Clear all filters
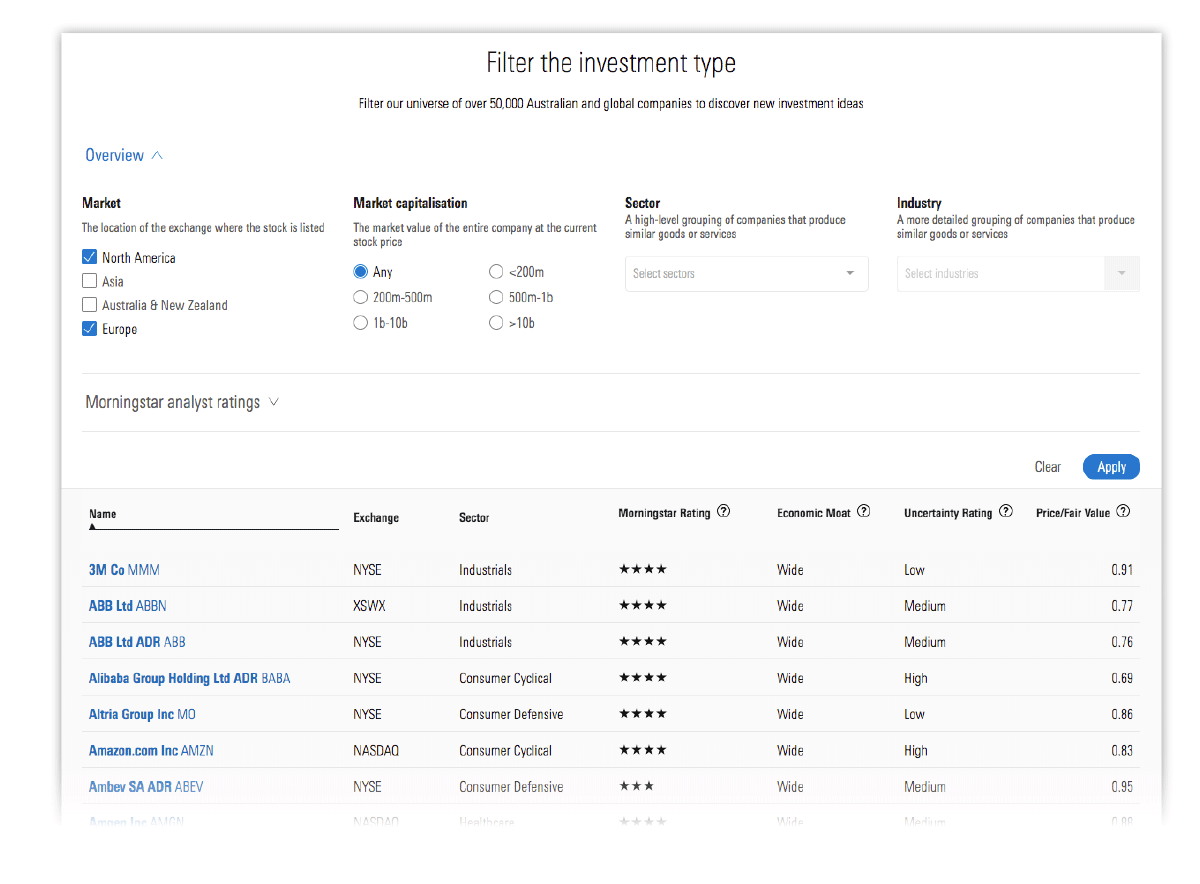The width and height of the screenshot is (1200, 884). (1048, 467)
